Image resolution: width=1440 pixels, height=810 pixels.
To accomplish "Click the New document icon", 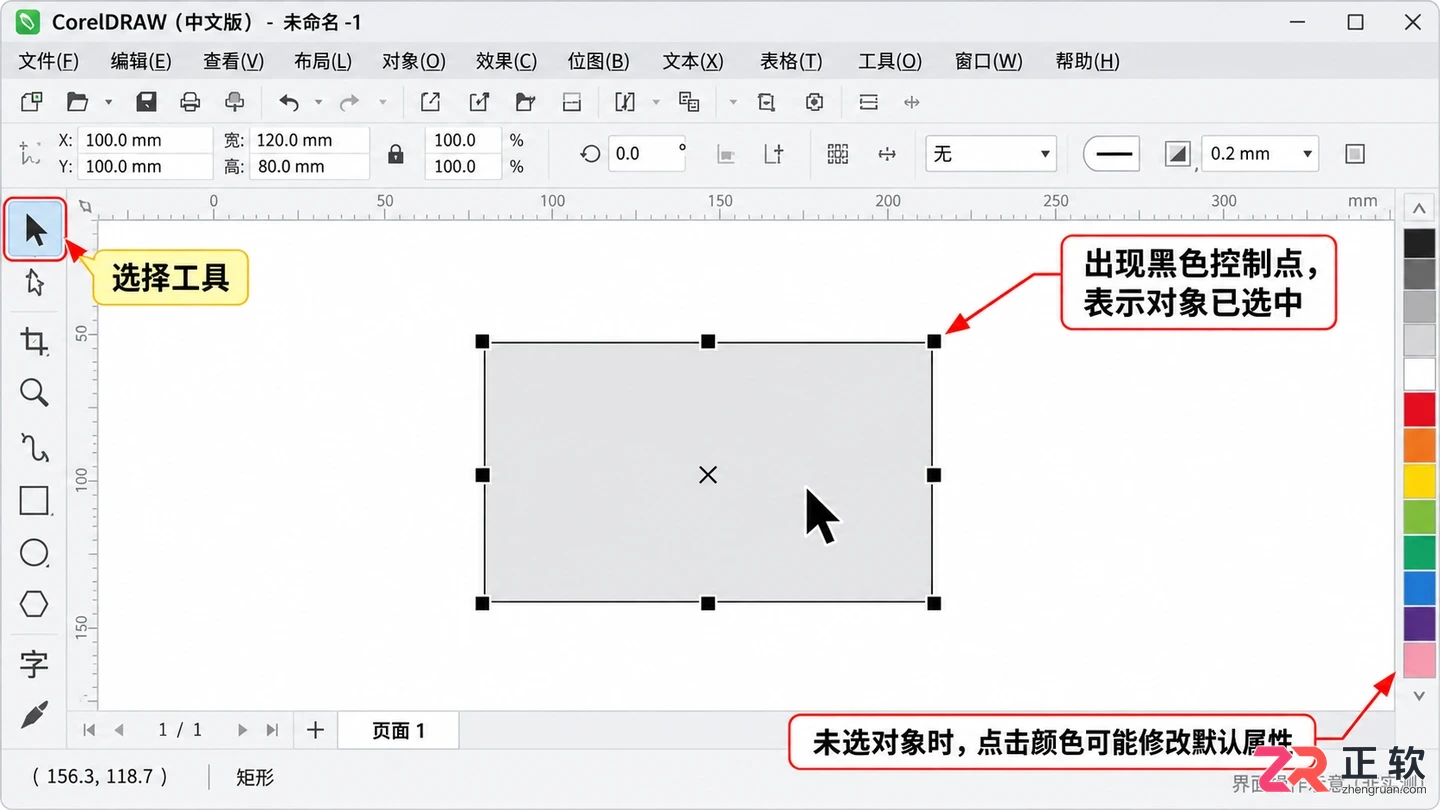I will (x=32, y=102).
